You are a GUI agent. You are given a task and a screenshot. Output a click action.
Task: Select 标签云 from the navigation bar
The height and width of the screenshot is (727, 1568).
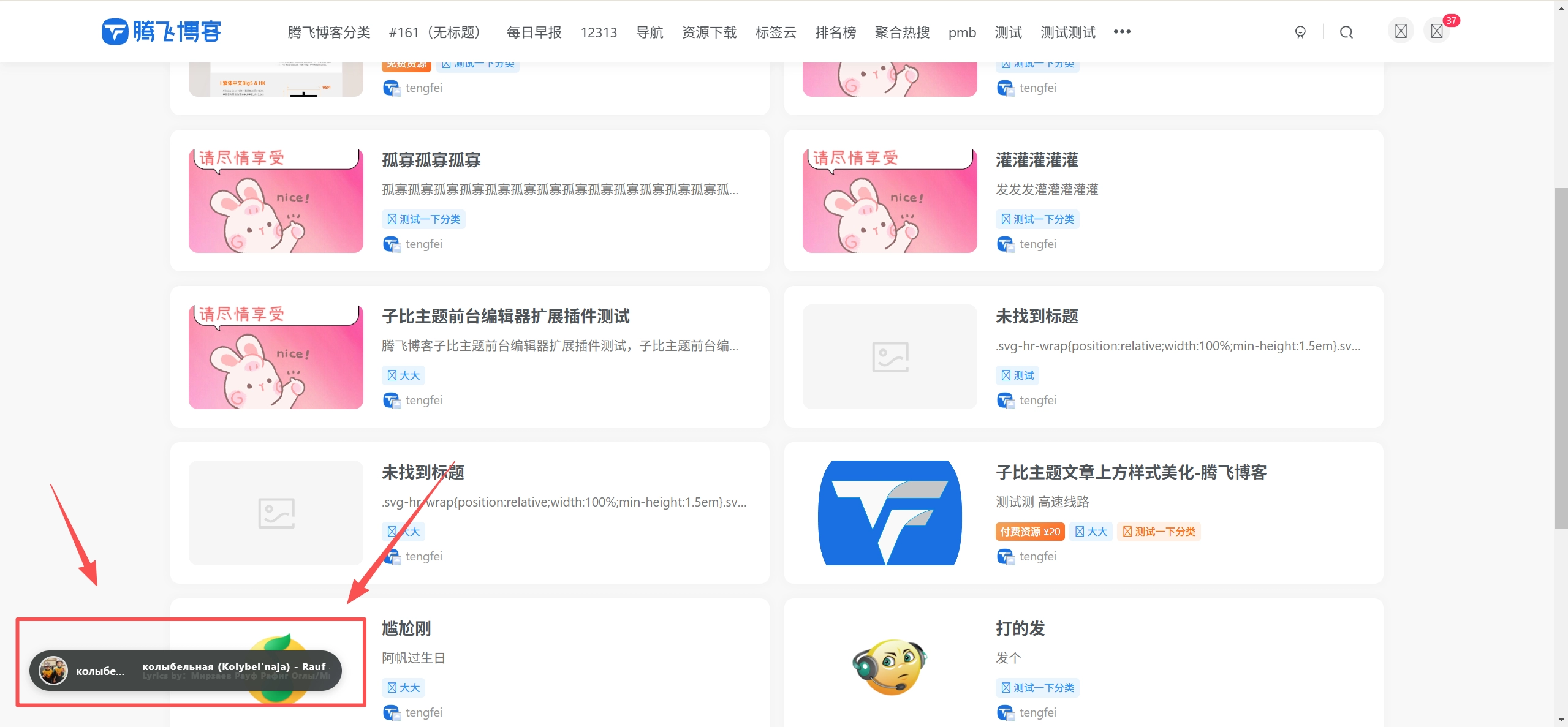pos(775,33)
